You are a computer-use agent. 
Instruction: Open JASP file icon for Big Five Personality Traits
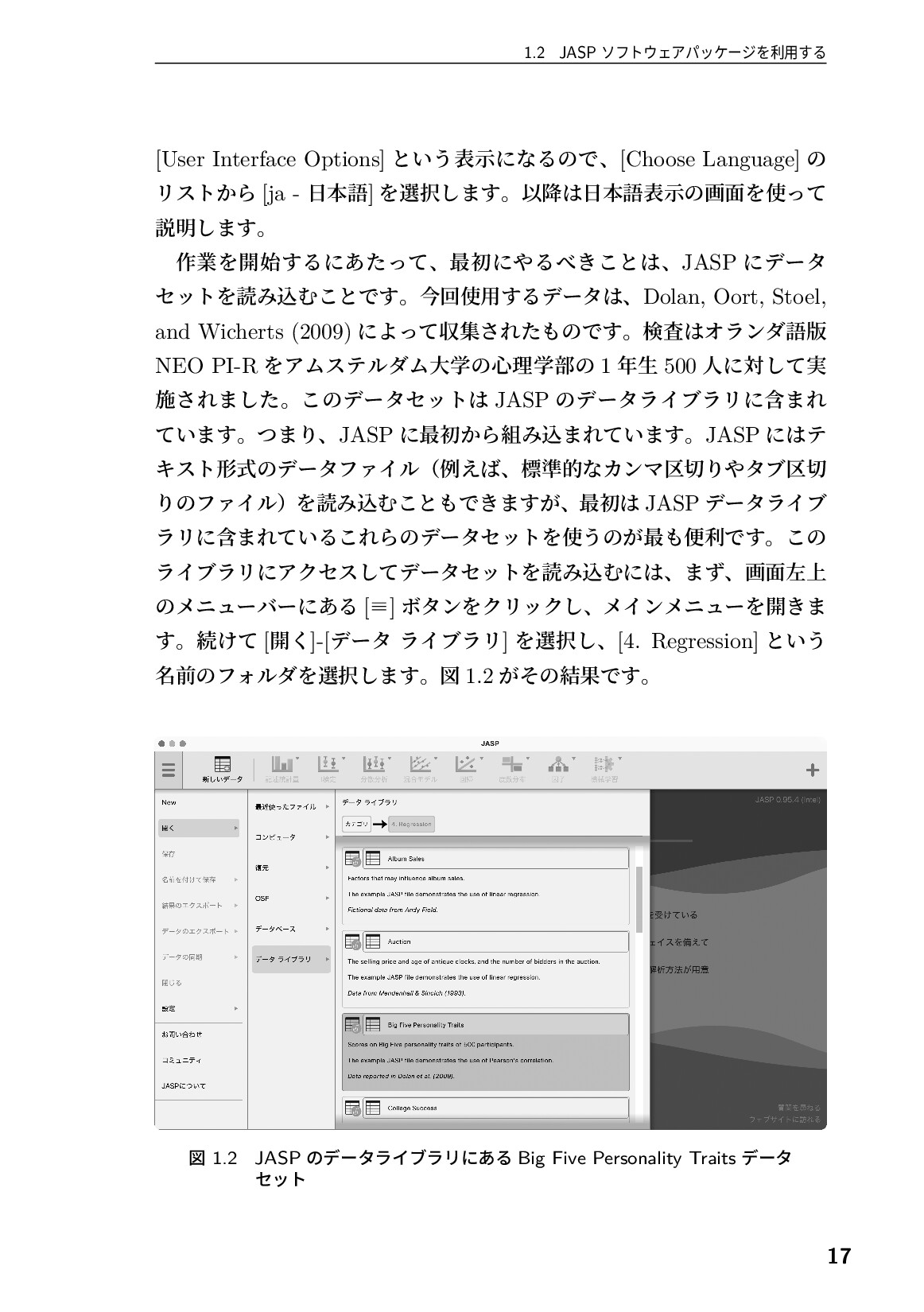[352, 1025]
